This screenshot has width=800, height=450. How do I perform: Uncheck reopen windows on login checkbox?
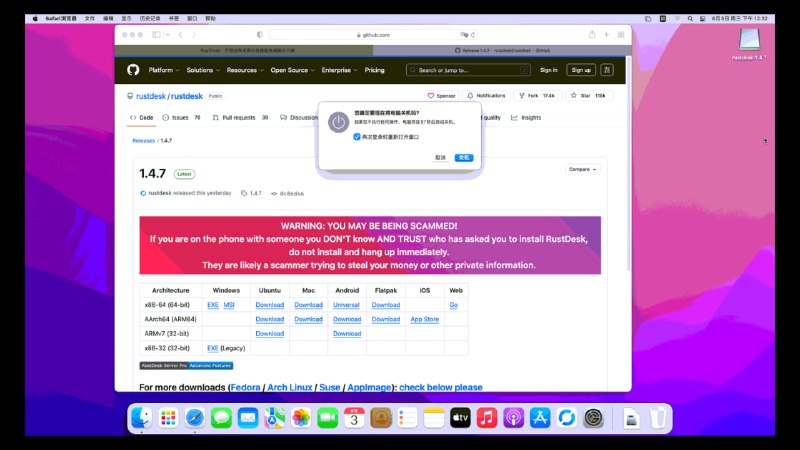(357, 137)
